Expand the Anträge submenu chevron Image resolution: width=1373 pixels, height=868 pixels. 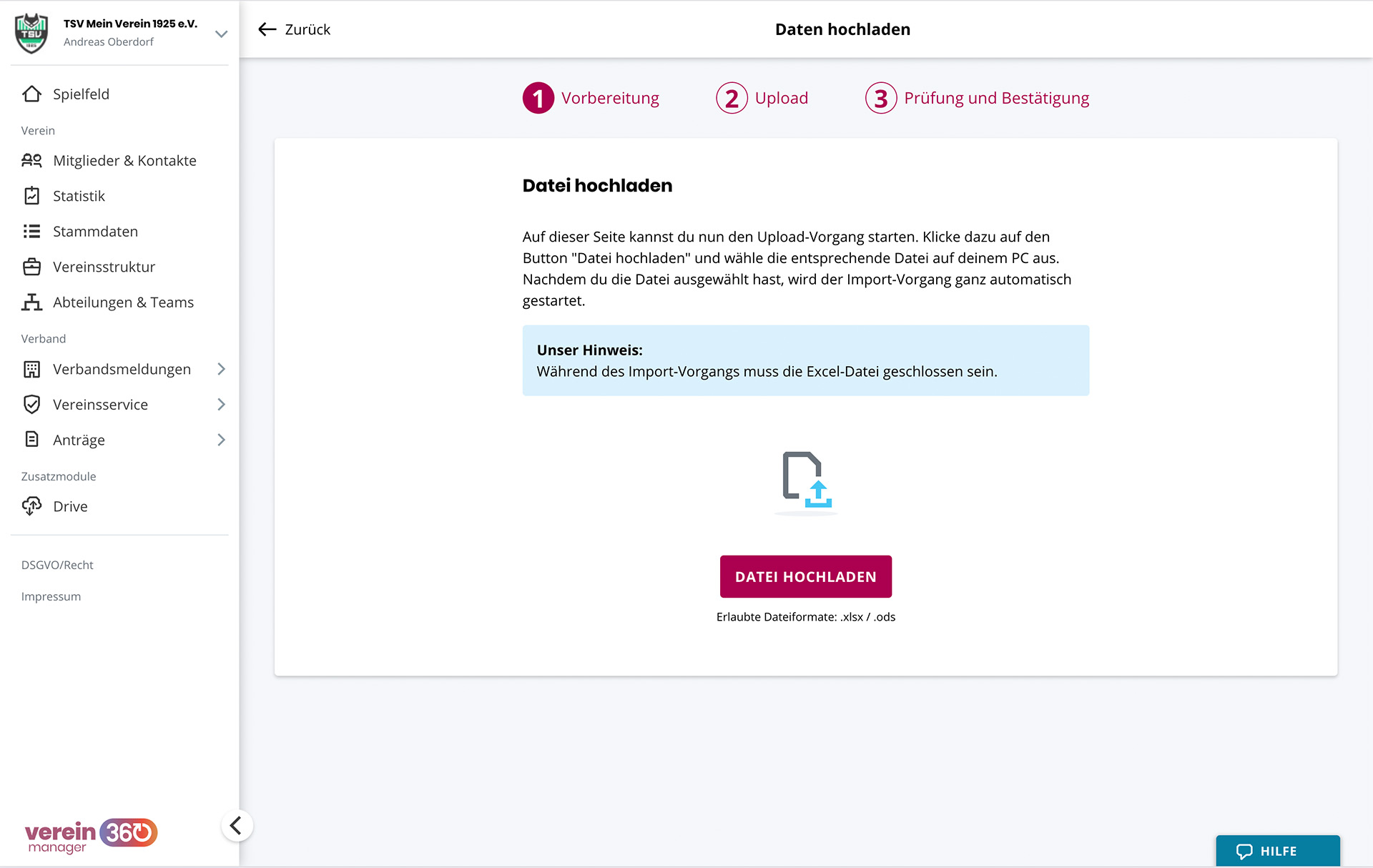pos(221,440)
